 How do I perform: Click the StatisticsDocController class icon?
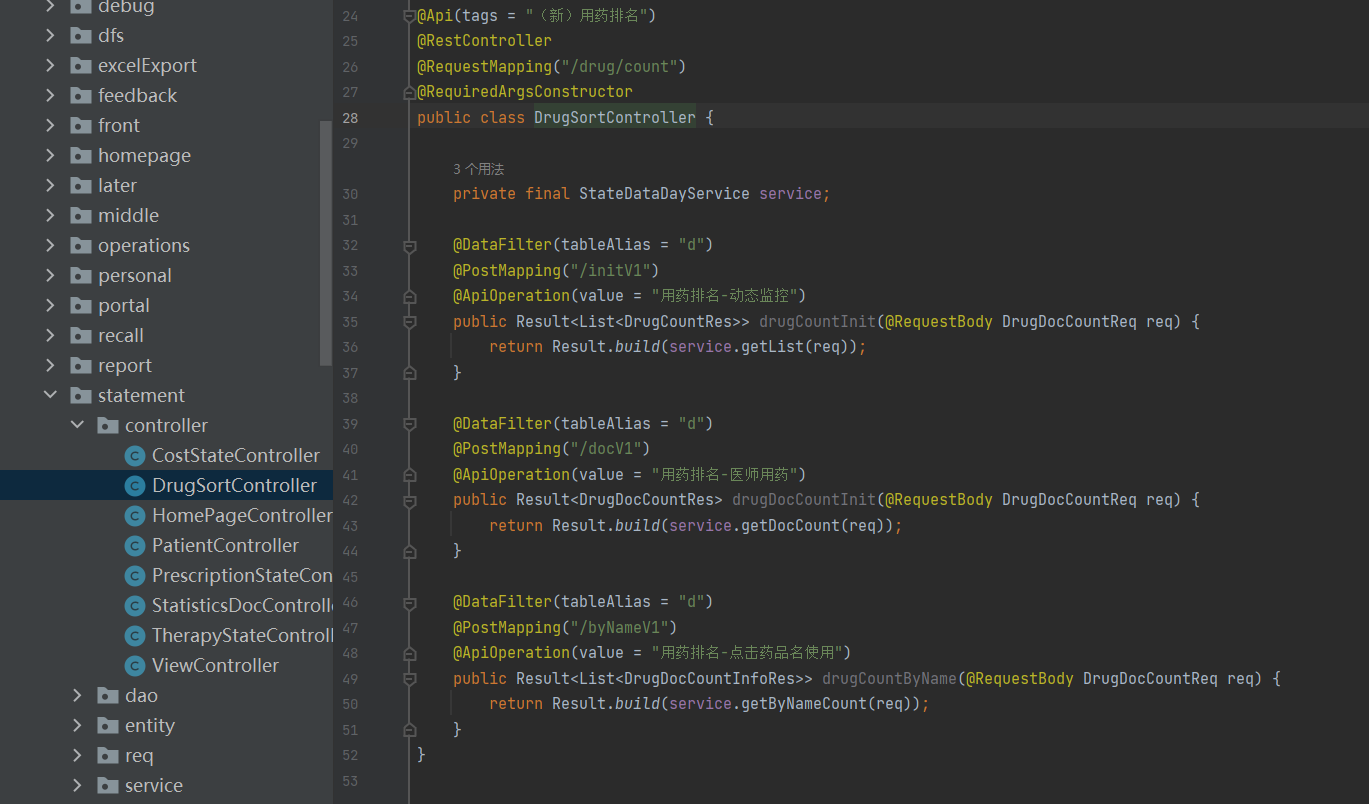pos(135,606)
